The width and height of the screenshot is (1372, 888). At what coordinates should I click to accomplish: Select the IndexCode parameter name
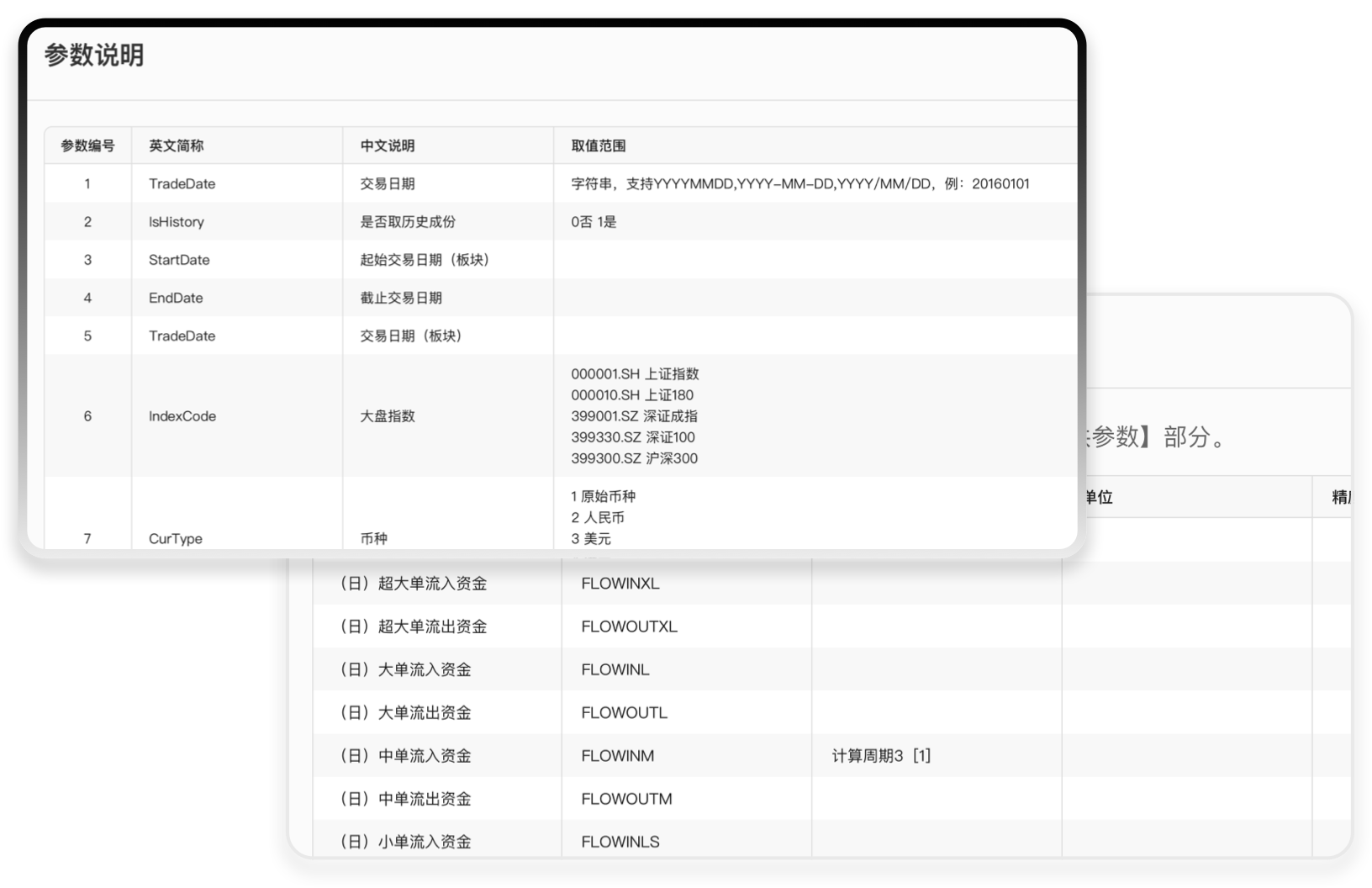pos(182,416)
